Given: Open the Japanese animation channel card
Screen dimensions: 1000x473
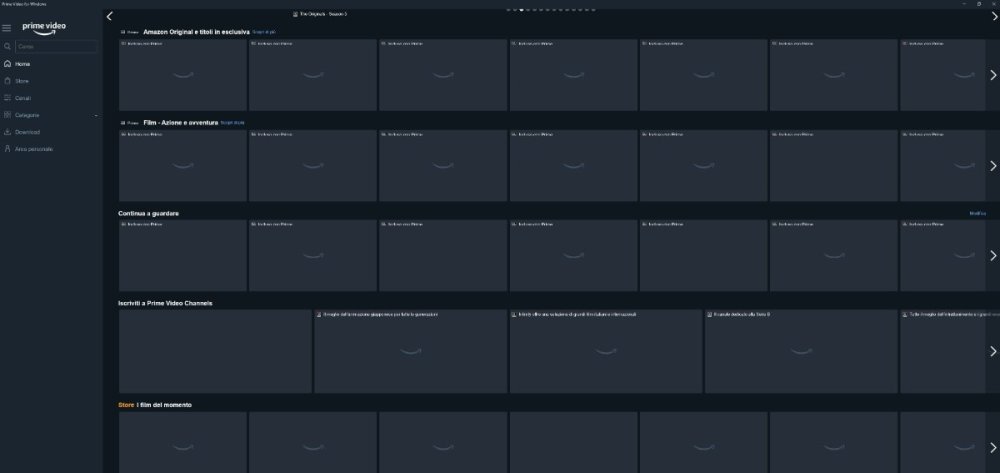Looking at the screenshot, I should click(x=411, y=351).
